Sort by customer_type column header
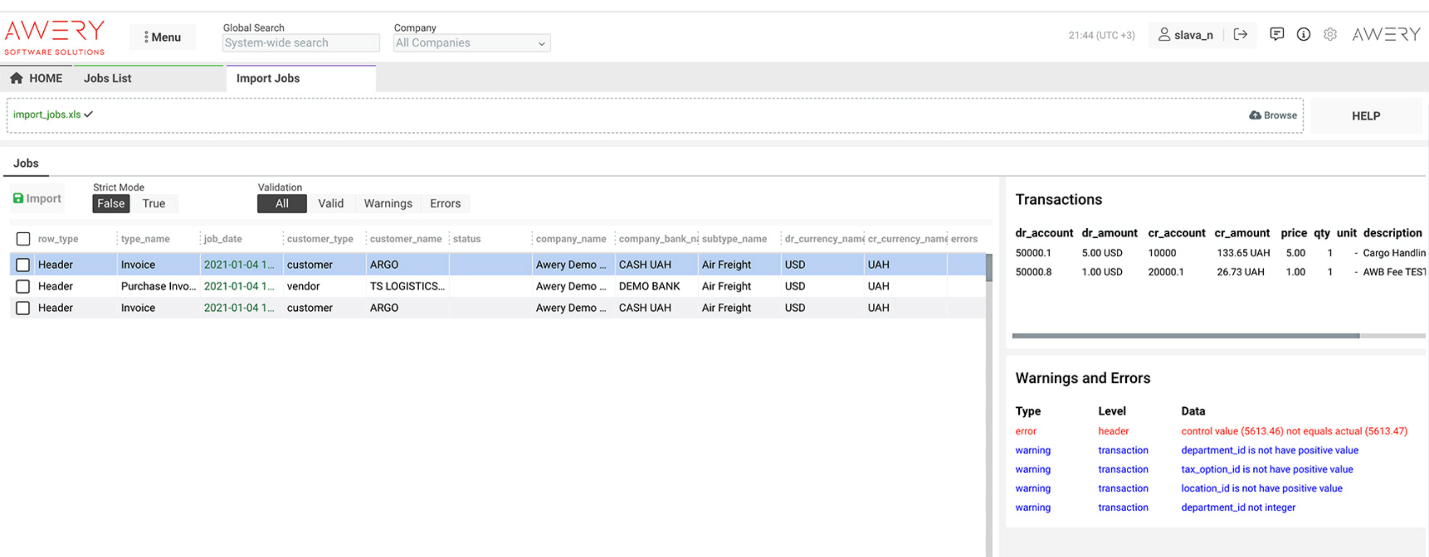Screen dimensions: 1429x557 click(x=320, y=239)
